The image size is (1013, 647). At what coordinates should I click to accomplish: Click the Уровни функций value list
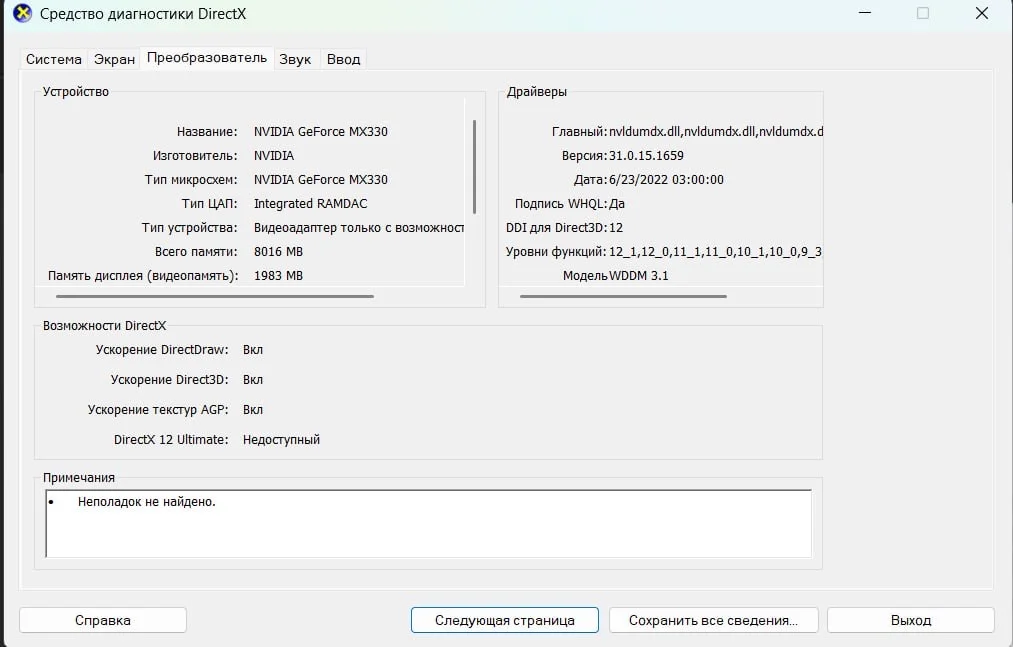(715, 251)
